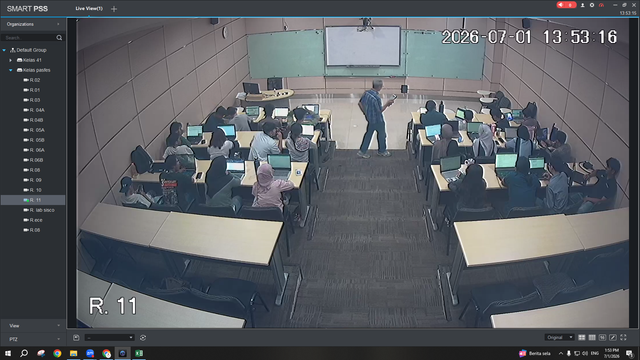The height and width of the screenshot is (360, 640).
Task: Open Windows Start menu
Action: tap(7, 353)
